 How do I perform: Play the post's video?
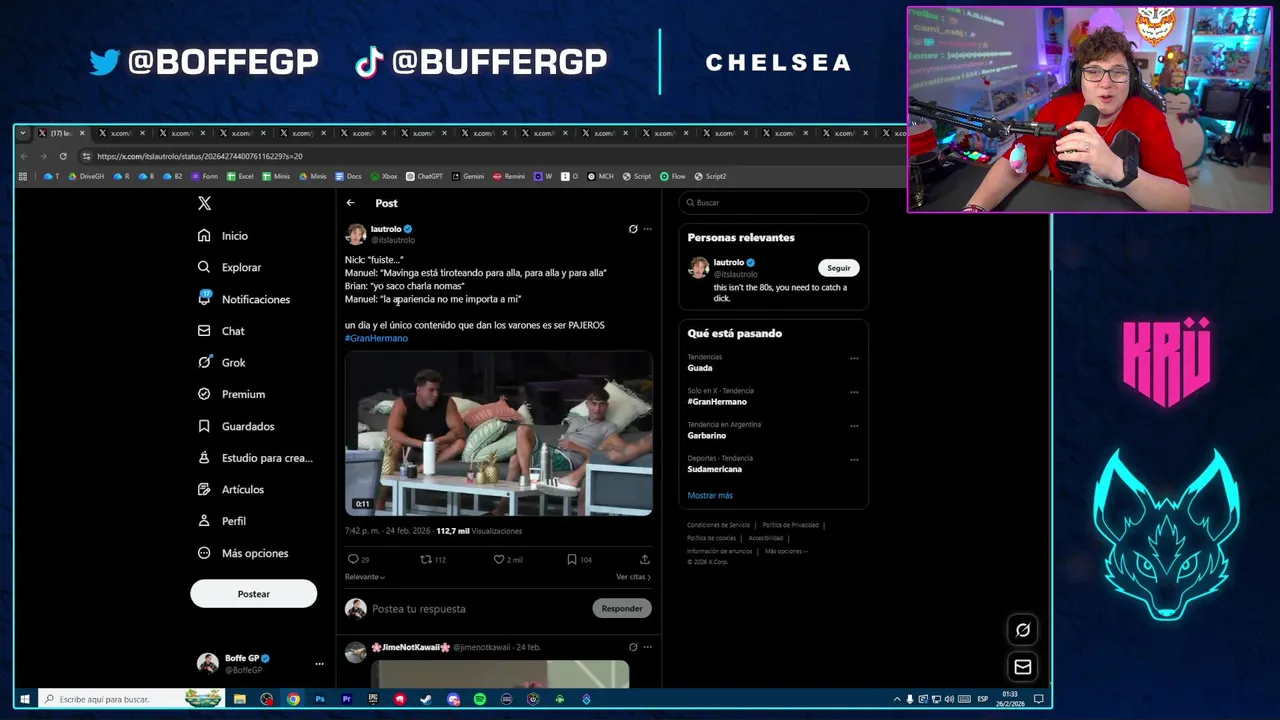[x=499, y=434]
